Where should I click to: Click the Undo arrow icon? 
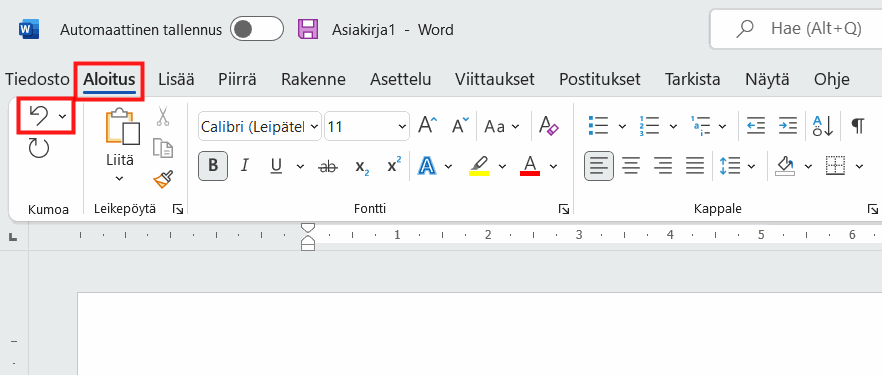[x=39, y=116]
